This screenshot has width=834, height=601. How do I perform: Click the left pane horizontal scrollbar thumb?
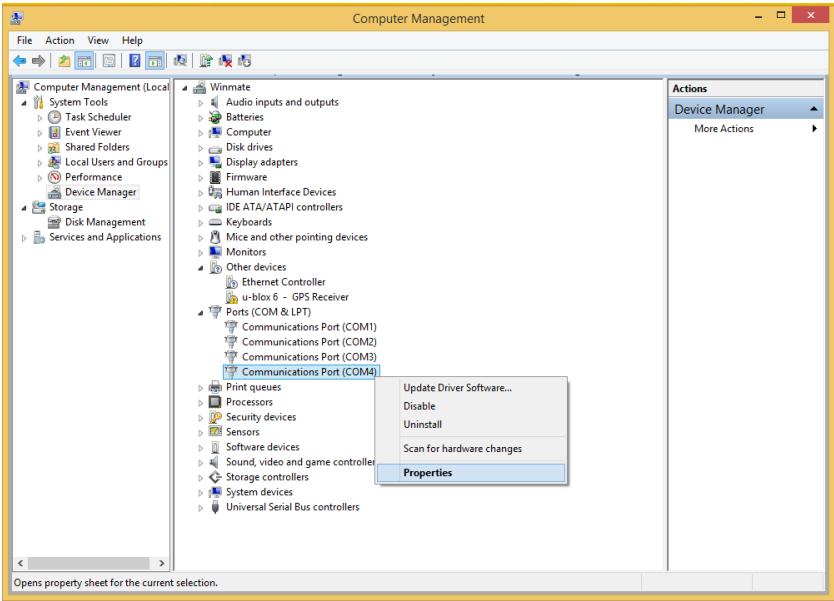[x=88, y=563]
